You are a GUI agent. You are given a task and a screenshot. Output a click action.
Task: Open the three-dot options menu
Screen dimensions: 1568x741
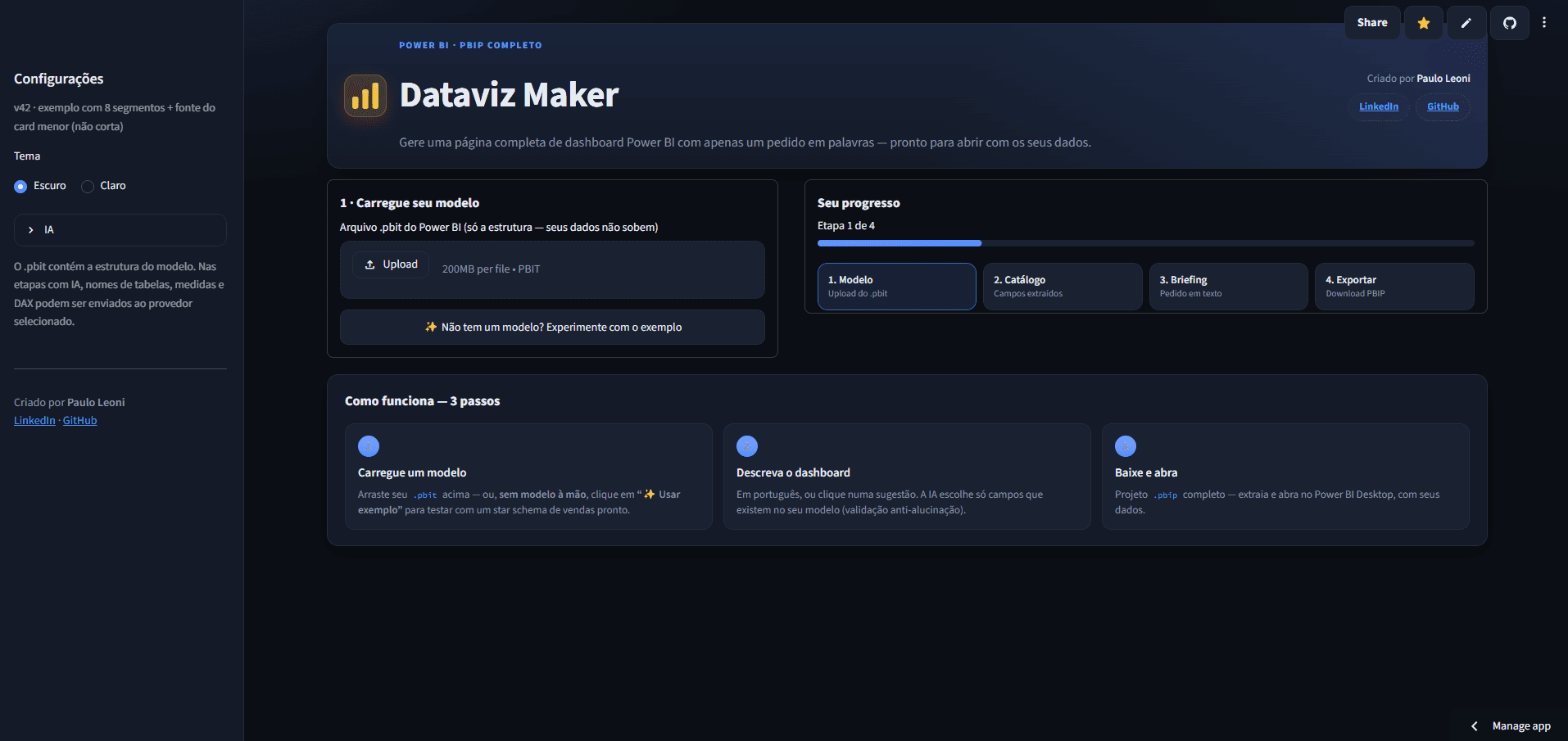pos(1544,23)
